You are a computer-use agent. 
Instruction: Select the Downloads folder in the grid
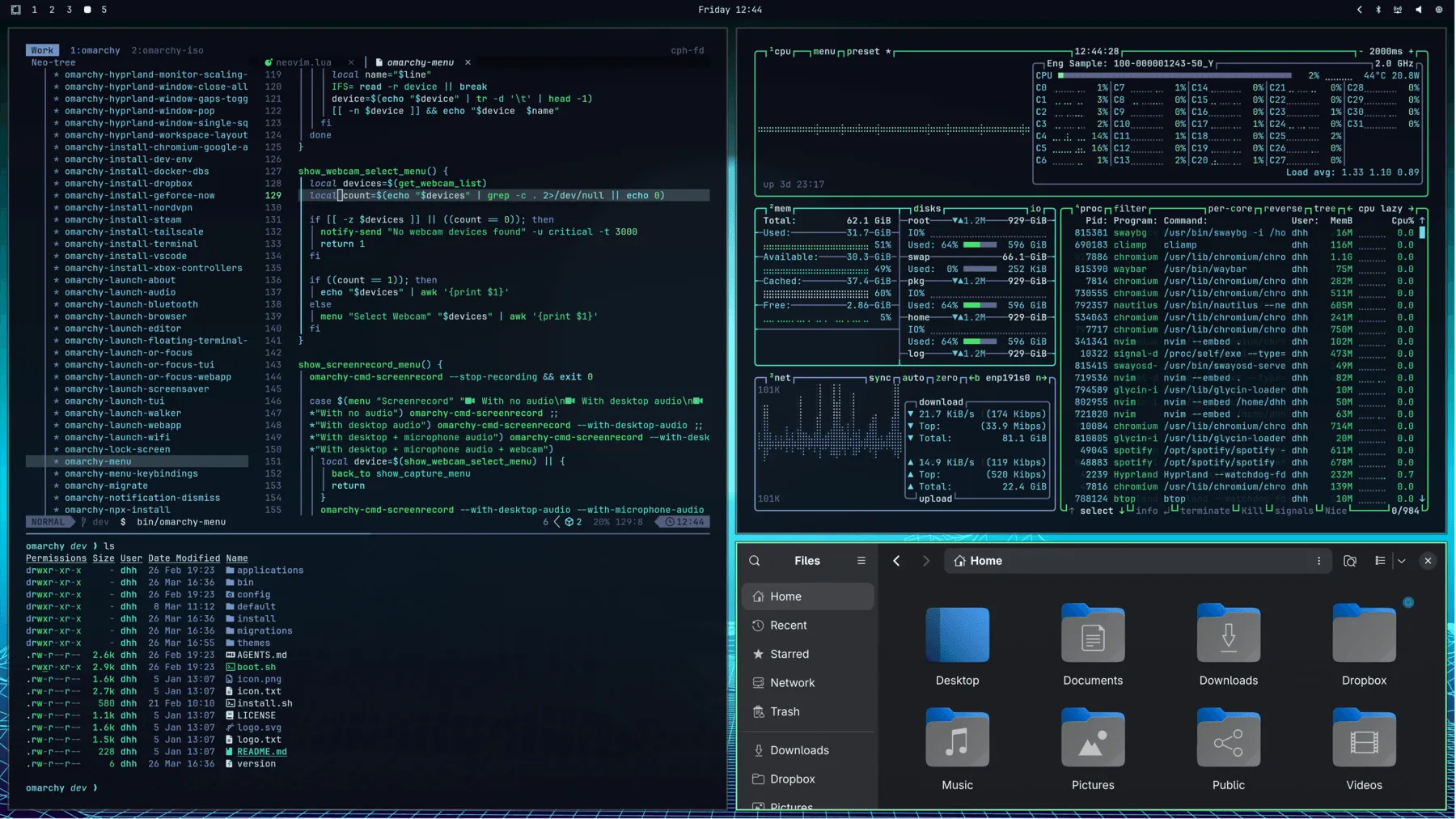pyautogui.click(x=1228, y=634)
